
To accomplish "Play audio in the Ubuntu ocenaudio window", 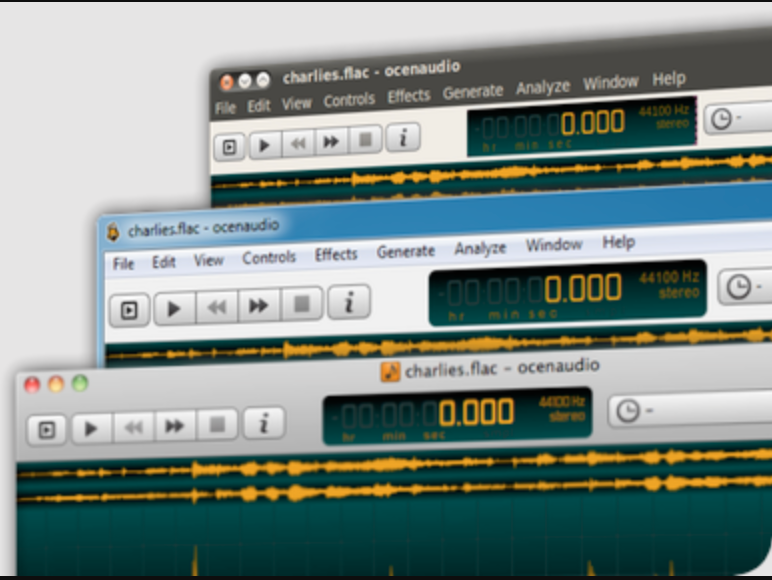I will coord(265,145).
